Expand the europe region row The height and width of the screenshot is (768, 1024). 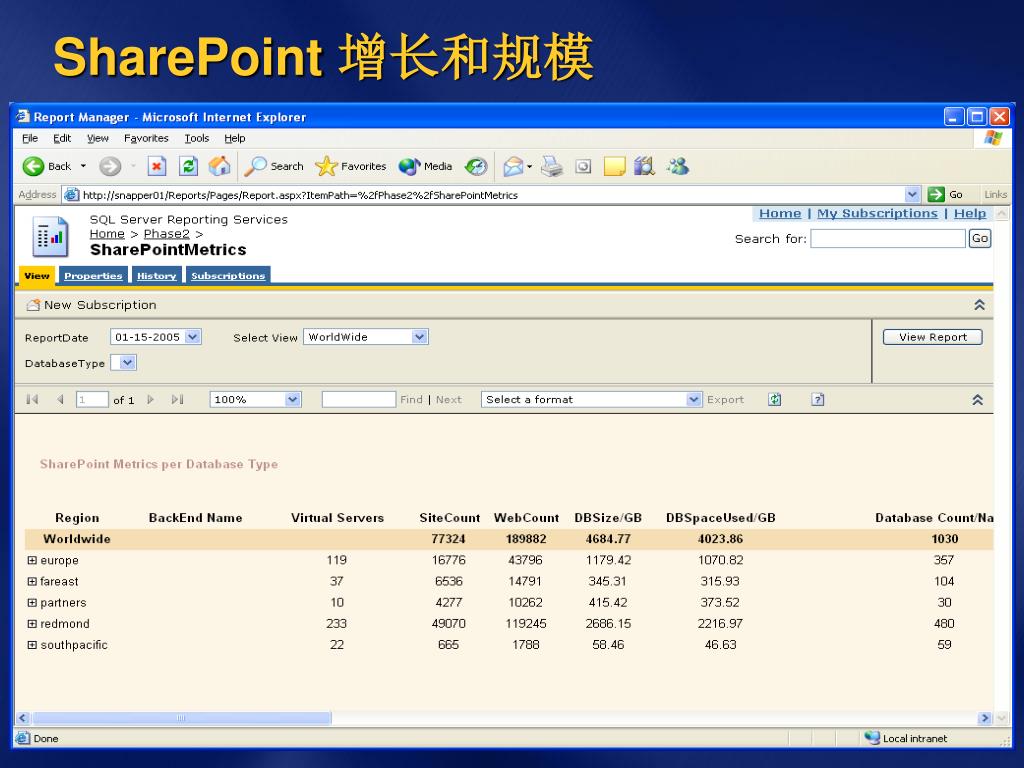click(x=32, y=560)
